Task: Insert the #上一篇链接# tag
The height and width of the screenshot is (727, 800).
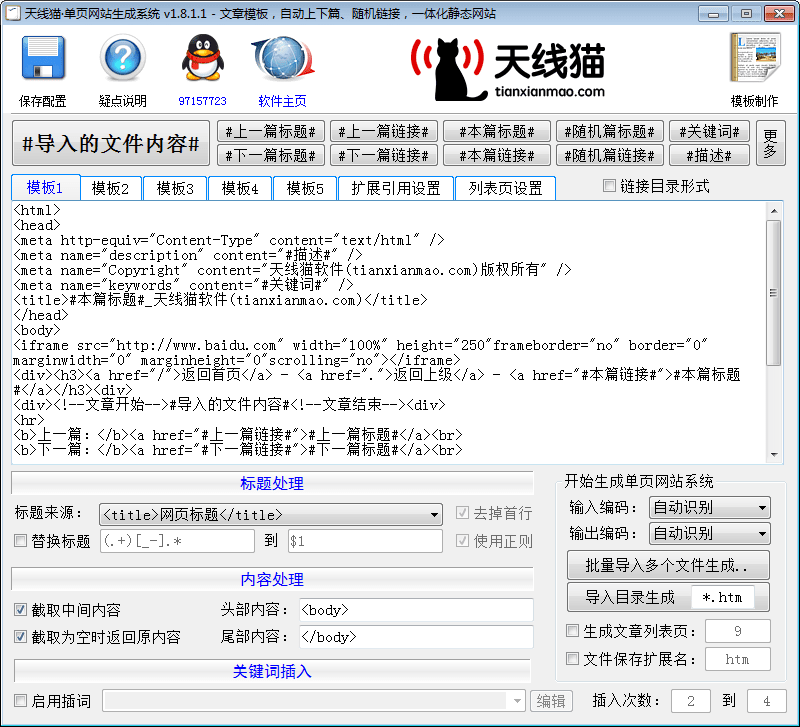Action: click(384, 132)
